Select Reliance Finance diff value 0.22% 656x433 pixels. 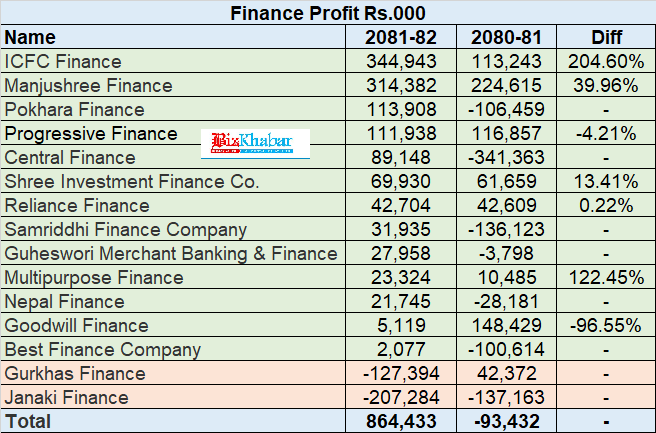[606, 205]
